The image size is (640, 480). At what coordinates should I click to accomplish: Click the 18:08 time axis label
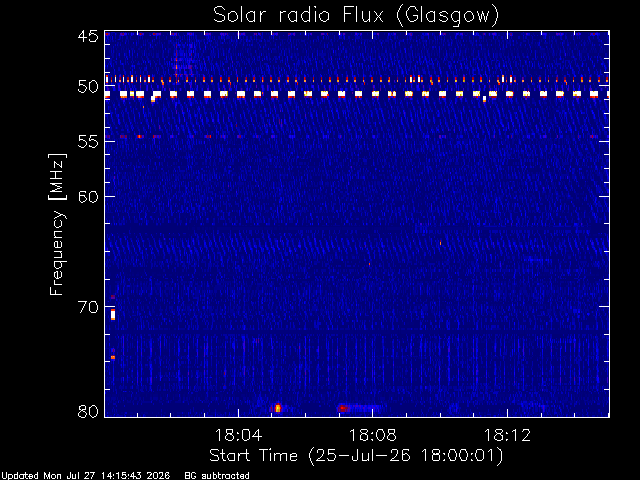372,435
